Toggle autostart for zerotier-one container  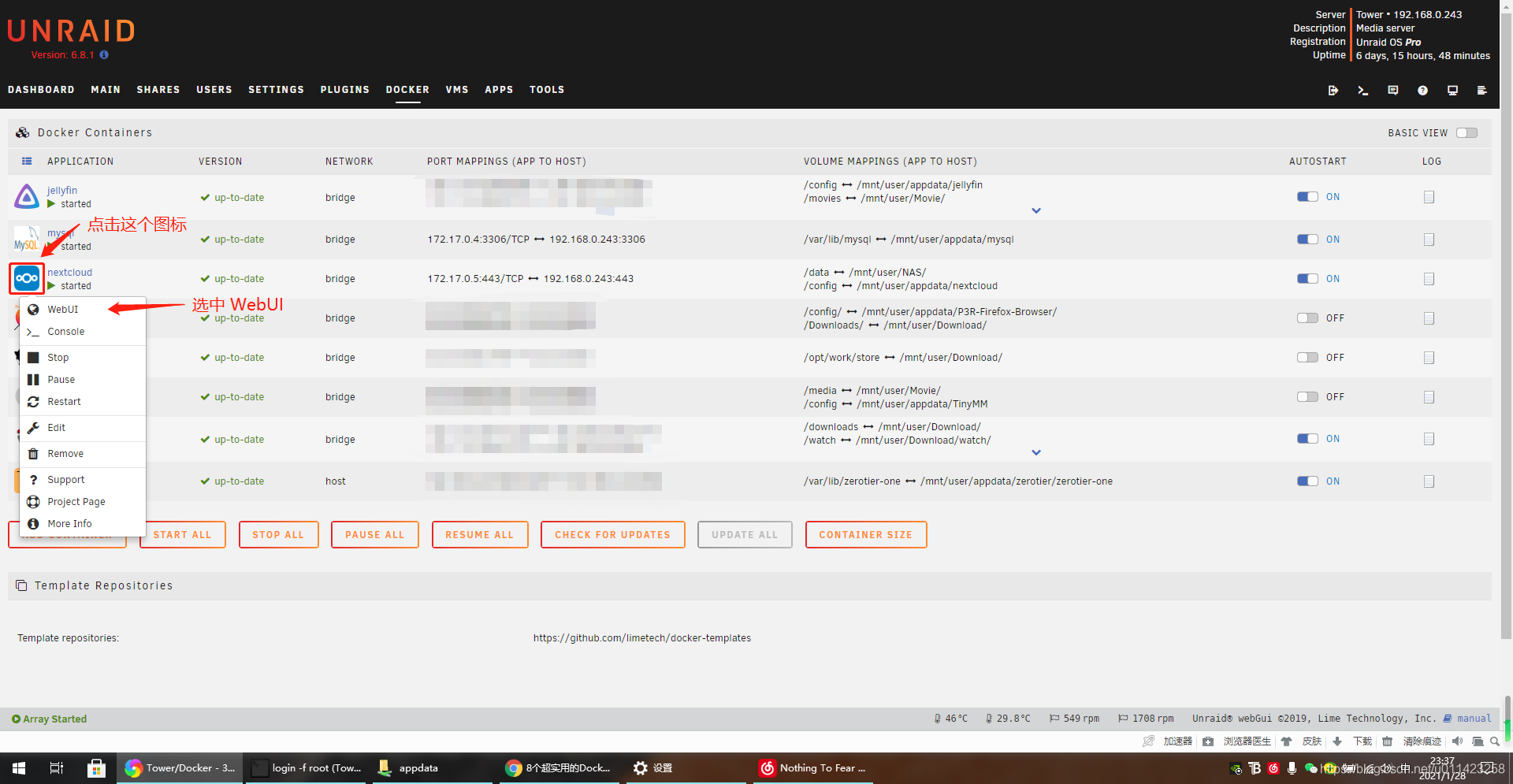point(1307,481)
